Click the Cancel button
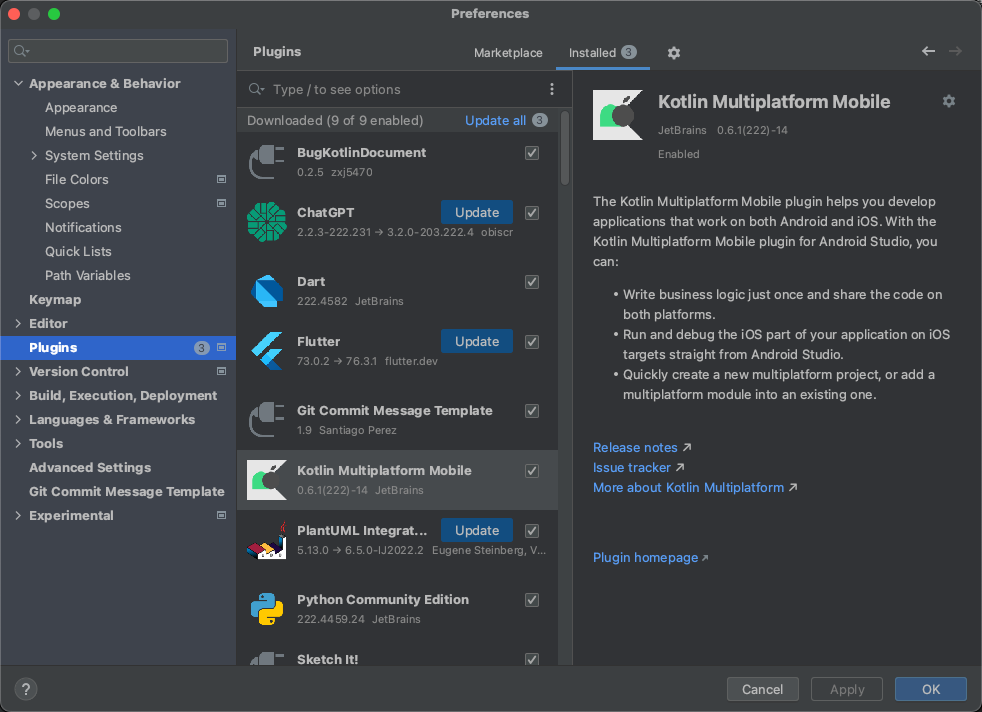The width and height of the screenshot is (982, 712). tap(762, 689)
